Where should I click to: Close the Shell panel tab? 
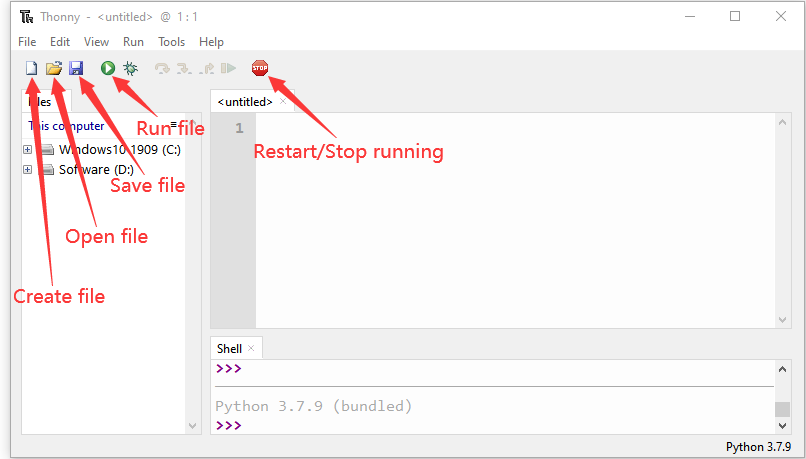point(251,348)
